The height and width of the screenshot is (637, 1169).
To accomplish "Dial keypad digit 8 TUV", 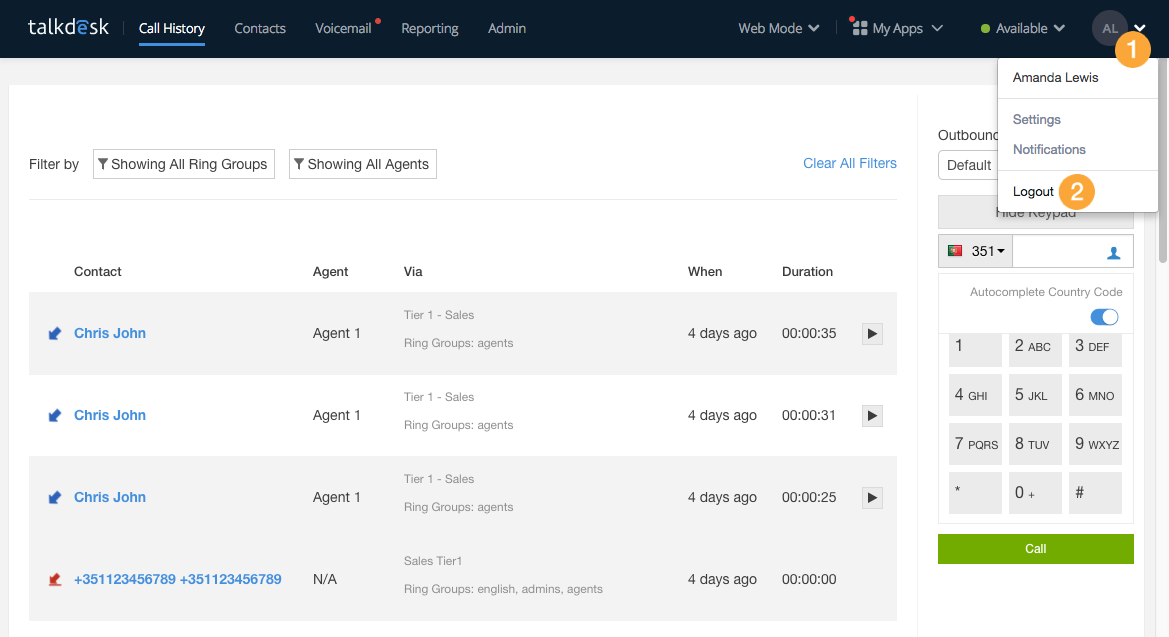I will pyautogui.click(x=1035, y=444).
